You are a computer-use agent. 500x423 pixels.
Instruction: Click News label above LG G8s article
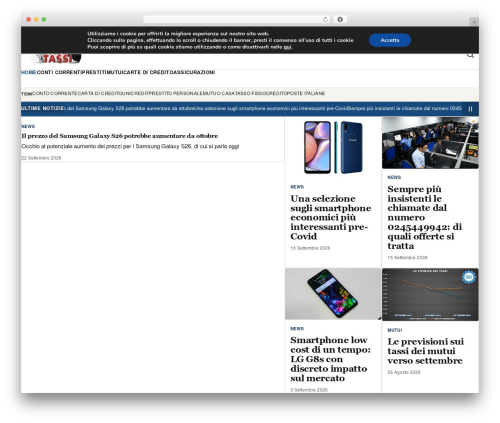[297, 329]
